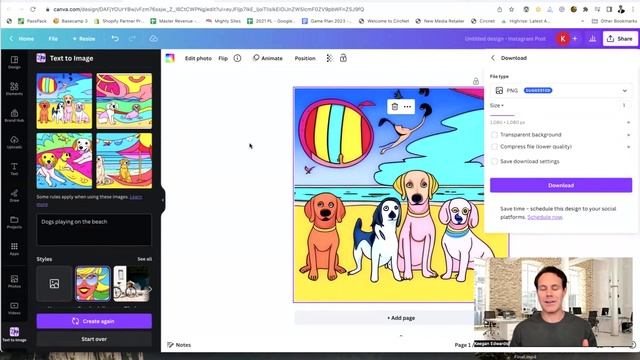Open the Brand Hub sidebar tab
Image resolution: width=640 pixels, height=360 pixels.
click(14, 116)
